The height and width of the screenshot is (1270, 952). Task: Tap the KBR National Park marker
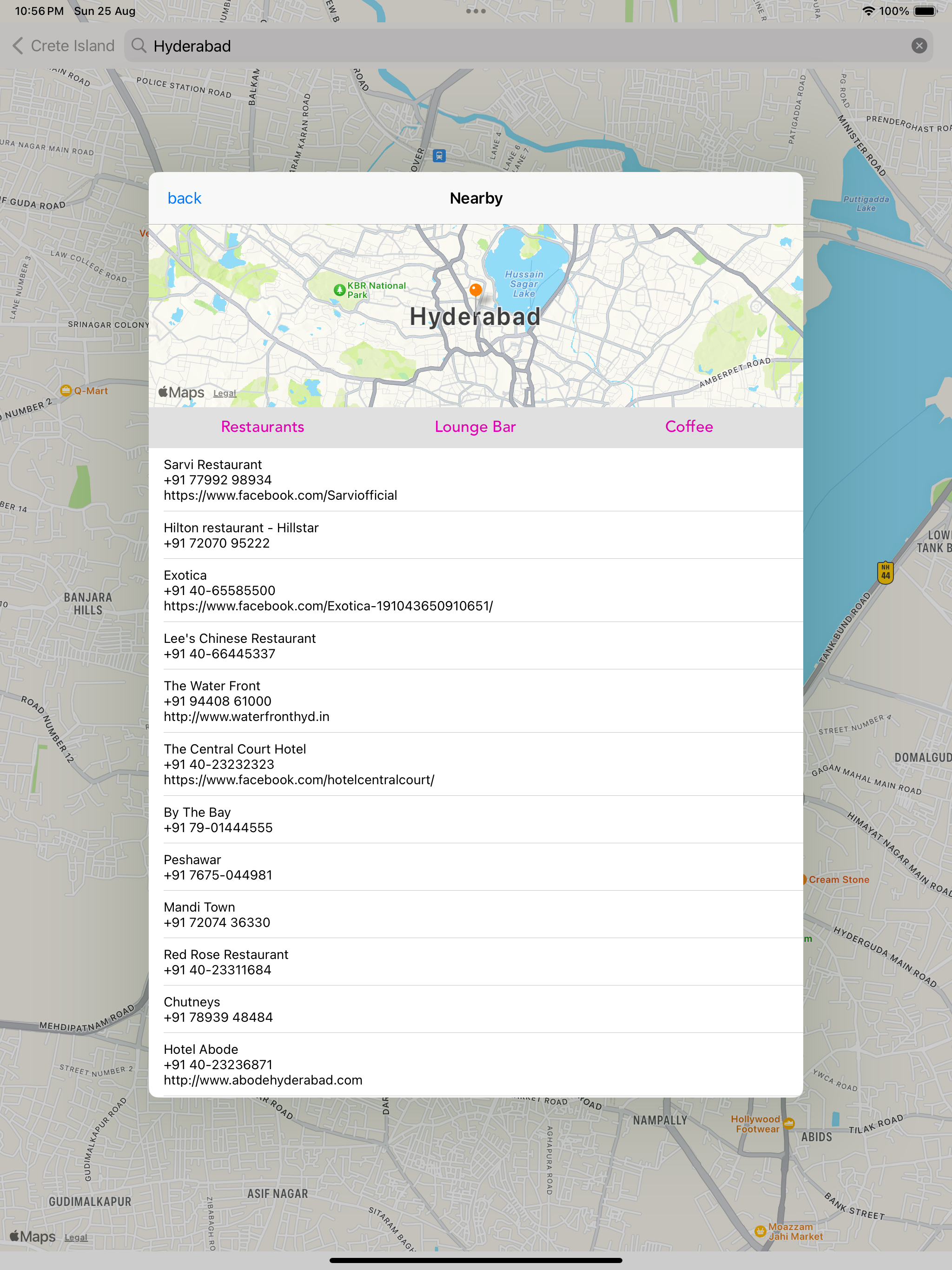[339, 291]
